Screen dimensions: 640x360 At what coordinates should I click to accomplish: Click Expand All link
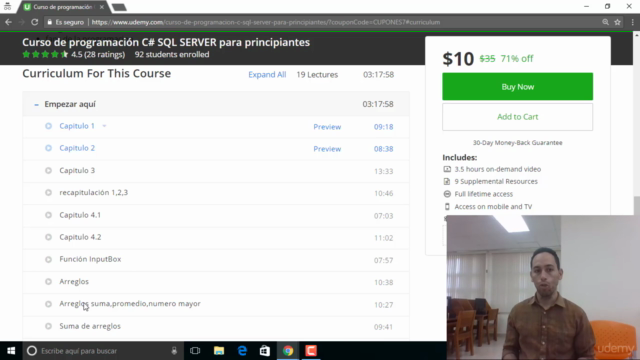[267, 75]
